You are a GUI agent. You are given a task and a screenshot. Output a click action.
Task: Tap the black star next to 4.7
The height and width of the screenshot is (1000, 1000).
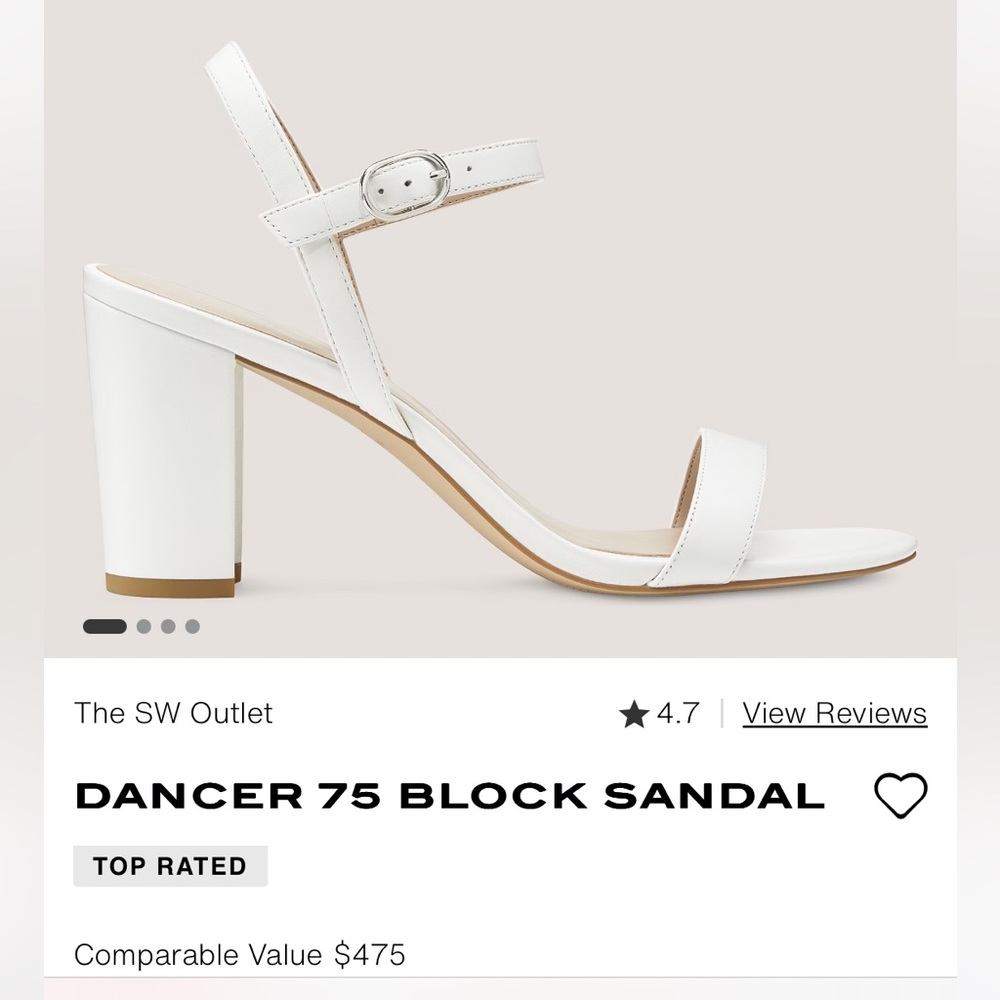[x=633, y=713]
